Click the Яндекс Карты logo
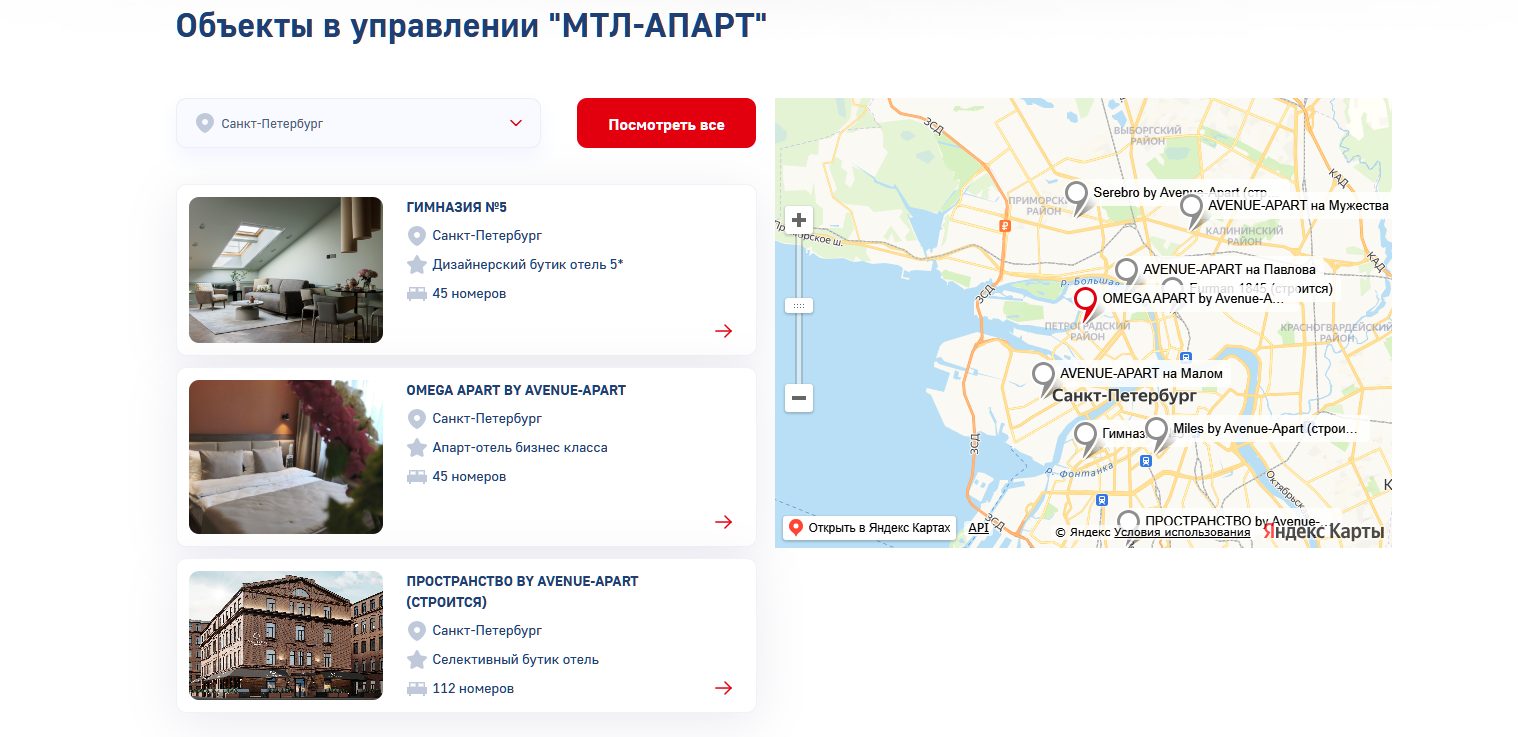 pos(1324,532)
